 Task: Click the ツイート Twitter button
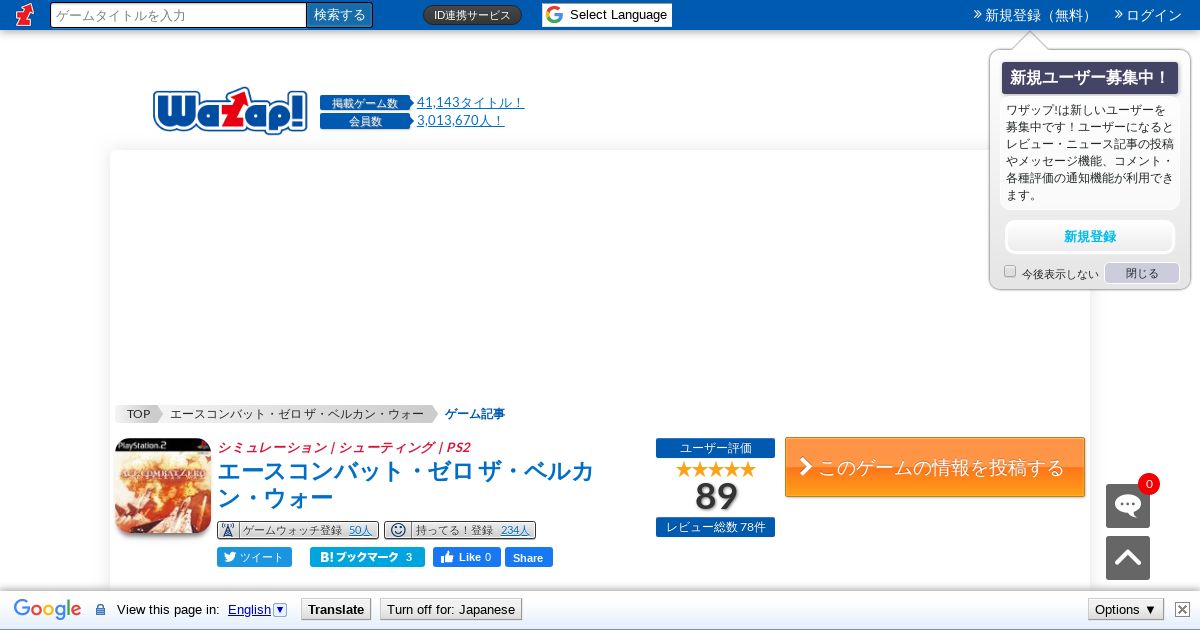pyautogui.click(x=254, y=557)
